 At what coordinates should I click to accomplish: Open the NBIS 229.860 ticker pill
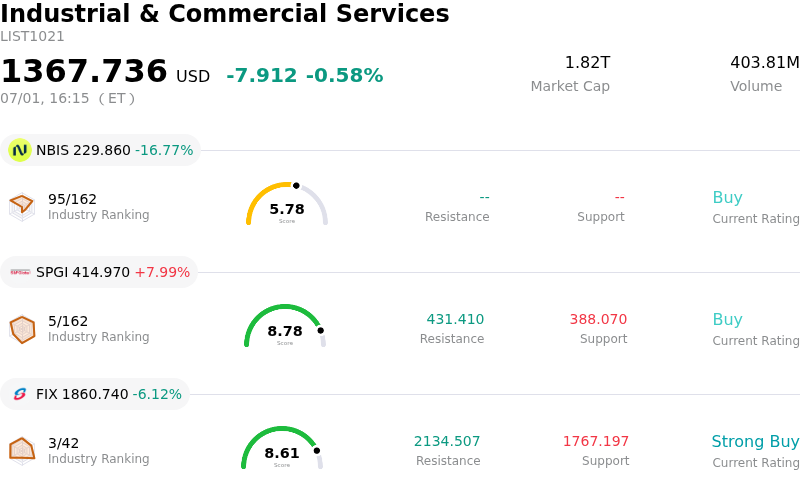coord(101,150)
